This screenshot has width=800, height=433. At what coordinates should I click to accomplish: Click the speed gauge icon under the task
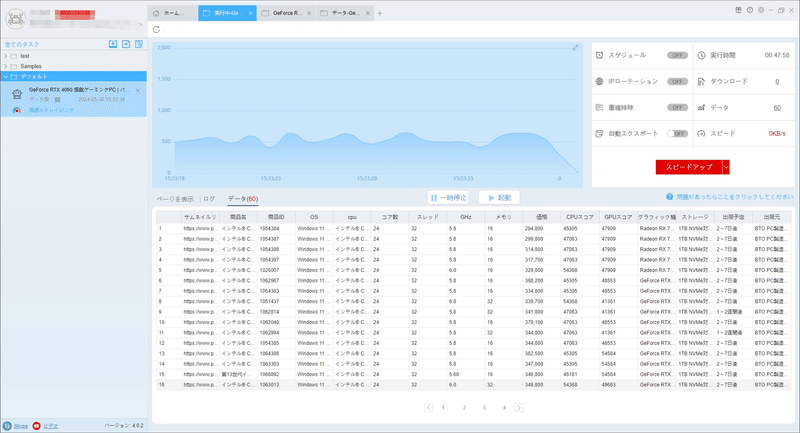(17, 110)
